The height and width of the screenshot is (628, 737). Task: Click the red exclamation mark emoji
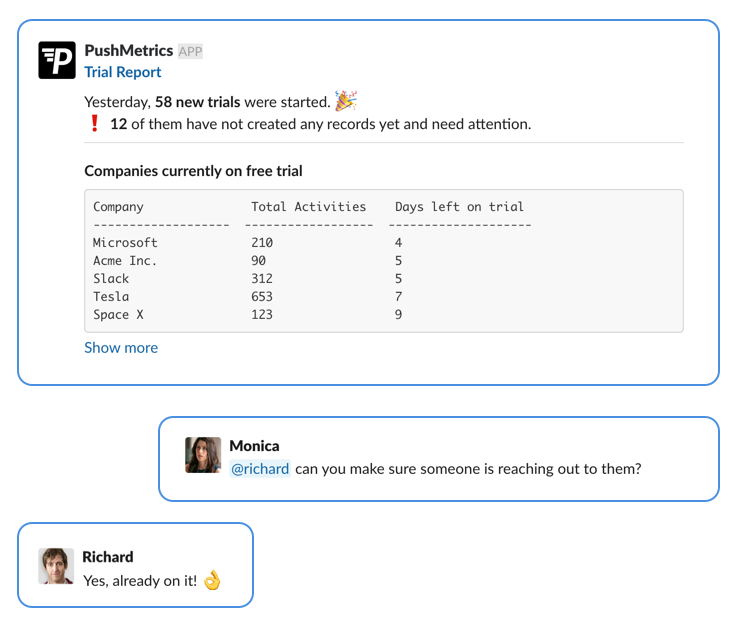(94, 123)
